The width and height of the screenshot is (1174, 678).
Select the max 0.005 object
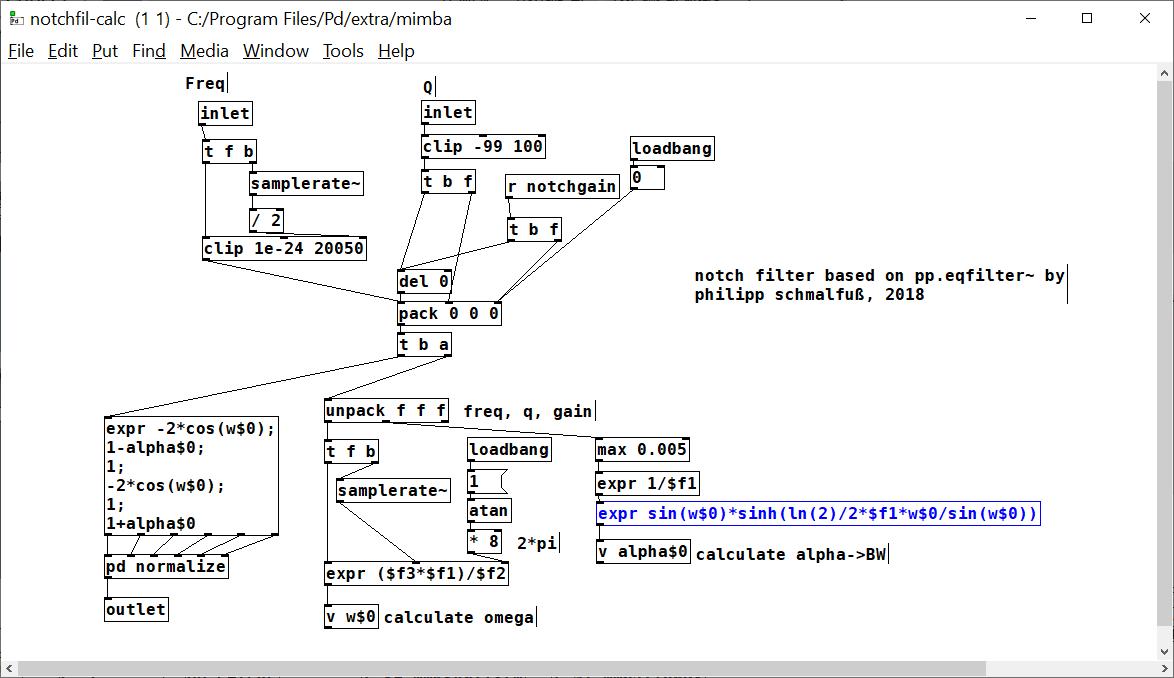pyautogui.click(x=642, y=450)
